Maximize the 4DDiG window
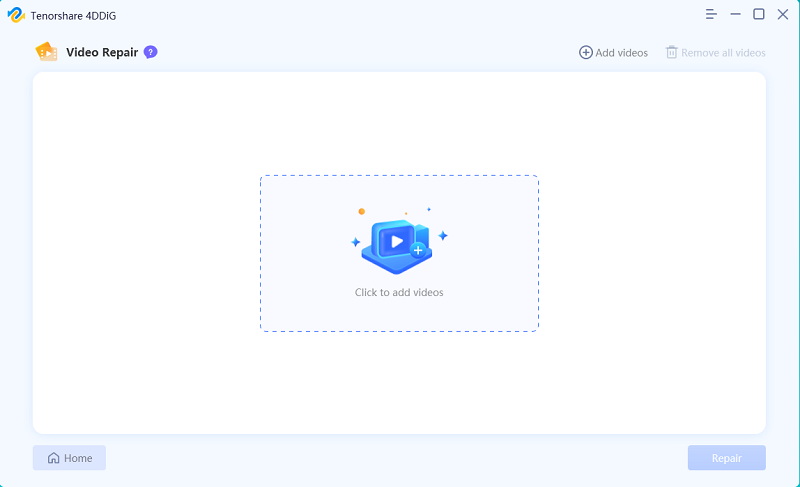The image size is (800, 487). 759,14
